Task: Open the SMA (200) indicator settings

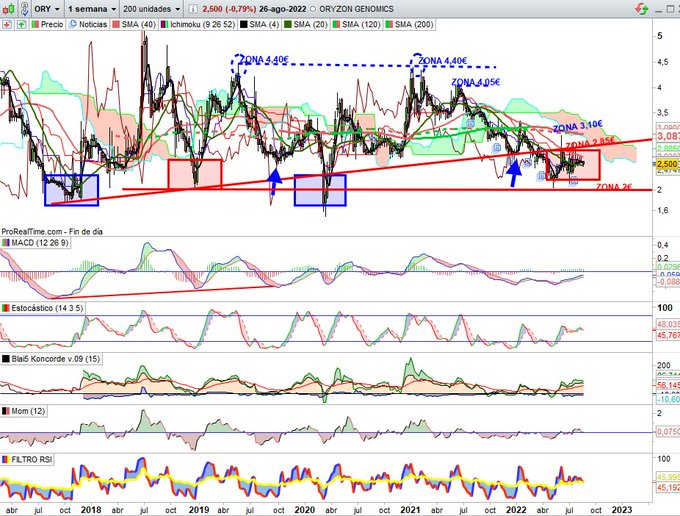Action: click(409, 25)
